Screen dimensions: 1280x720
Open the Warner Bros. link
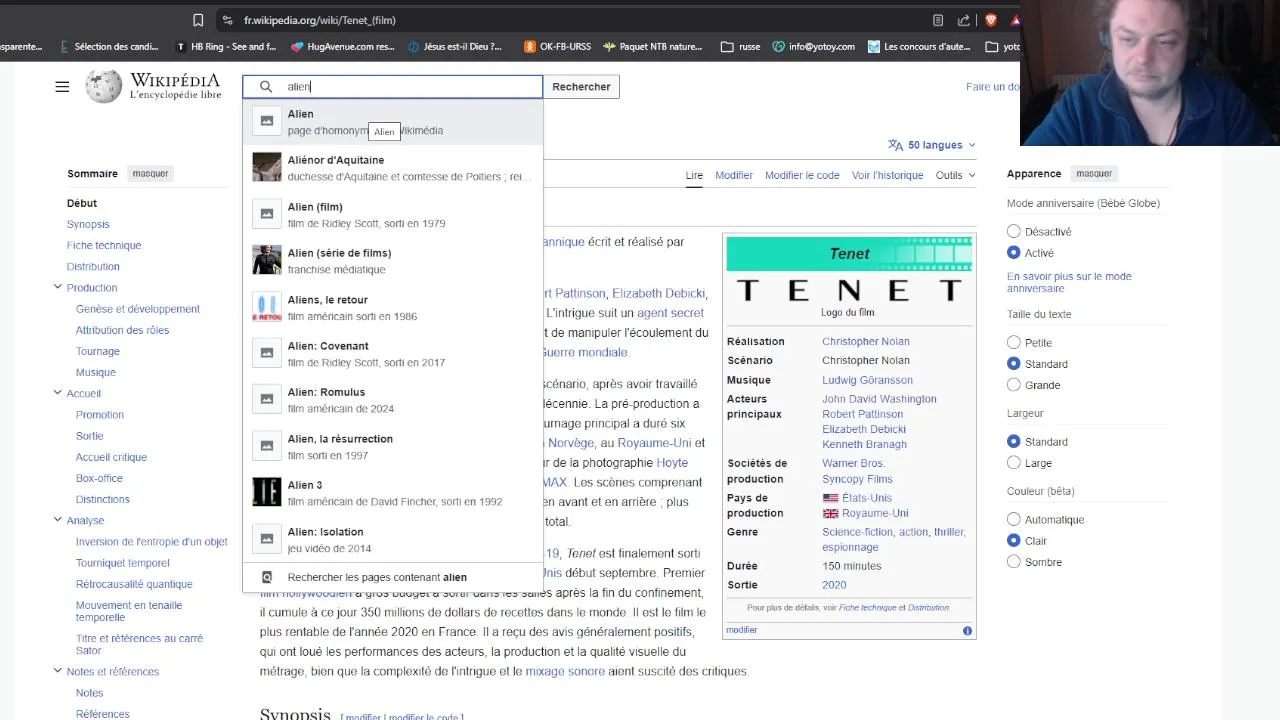[854, 463]
